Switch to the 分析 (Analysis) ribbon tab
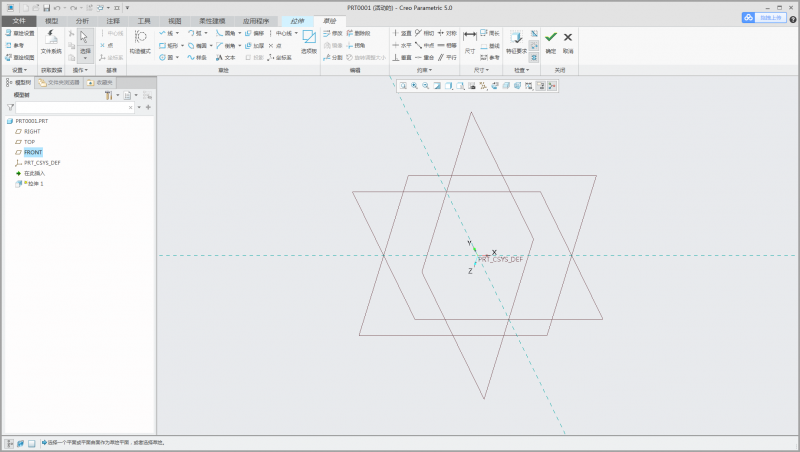This screenshot has height=452, width=800. tap(82, 21)
